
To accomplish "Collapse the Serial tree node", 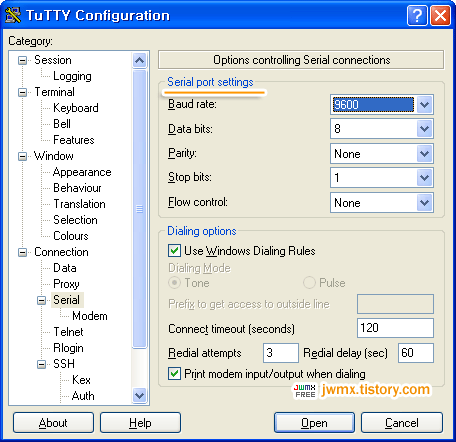I will coord(41,300).
